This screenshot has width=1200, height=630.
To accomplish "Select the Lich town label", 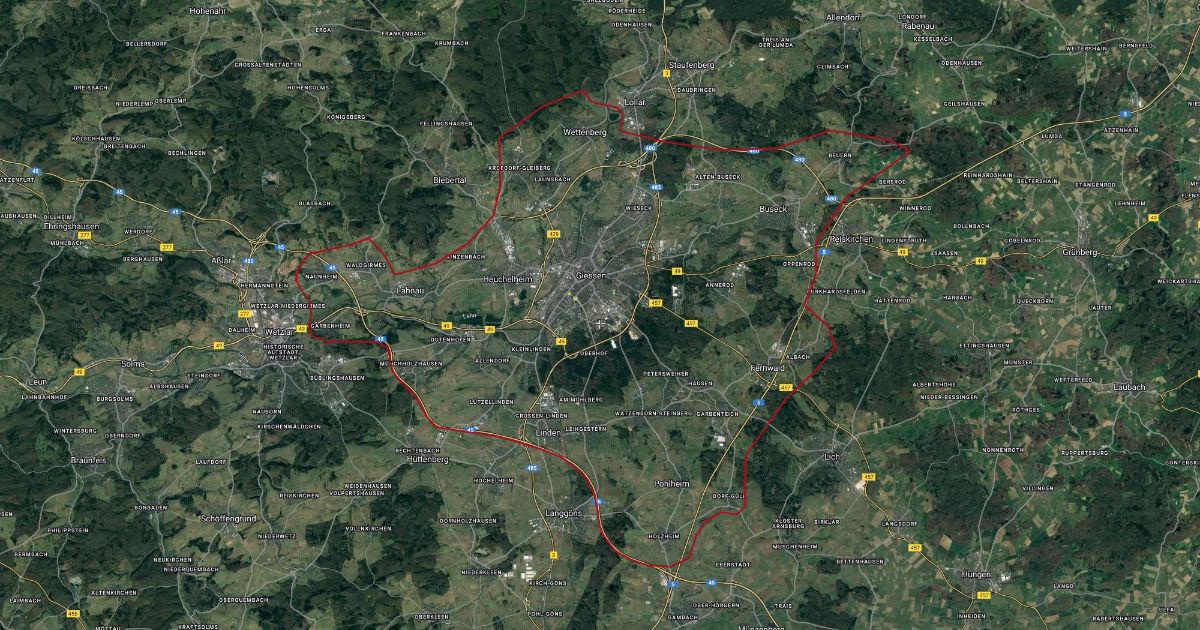I will click(x=831, y=456).
